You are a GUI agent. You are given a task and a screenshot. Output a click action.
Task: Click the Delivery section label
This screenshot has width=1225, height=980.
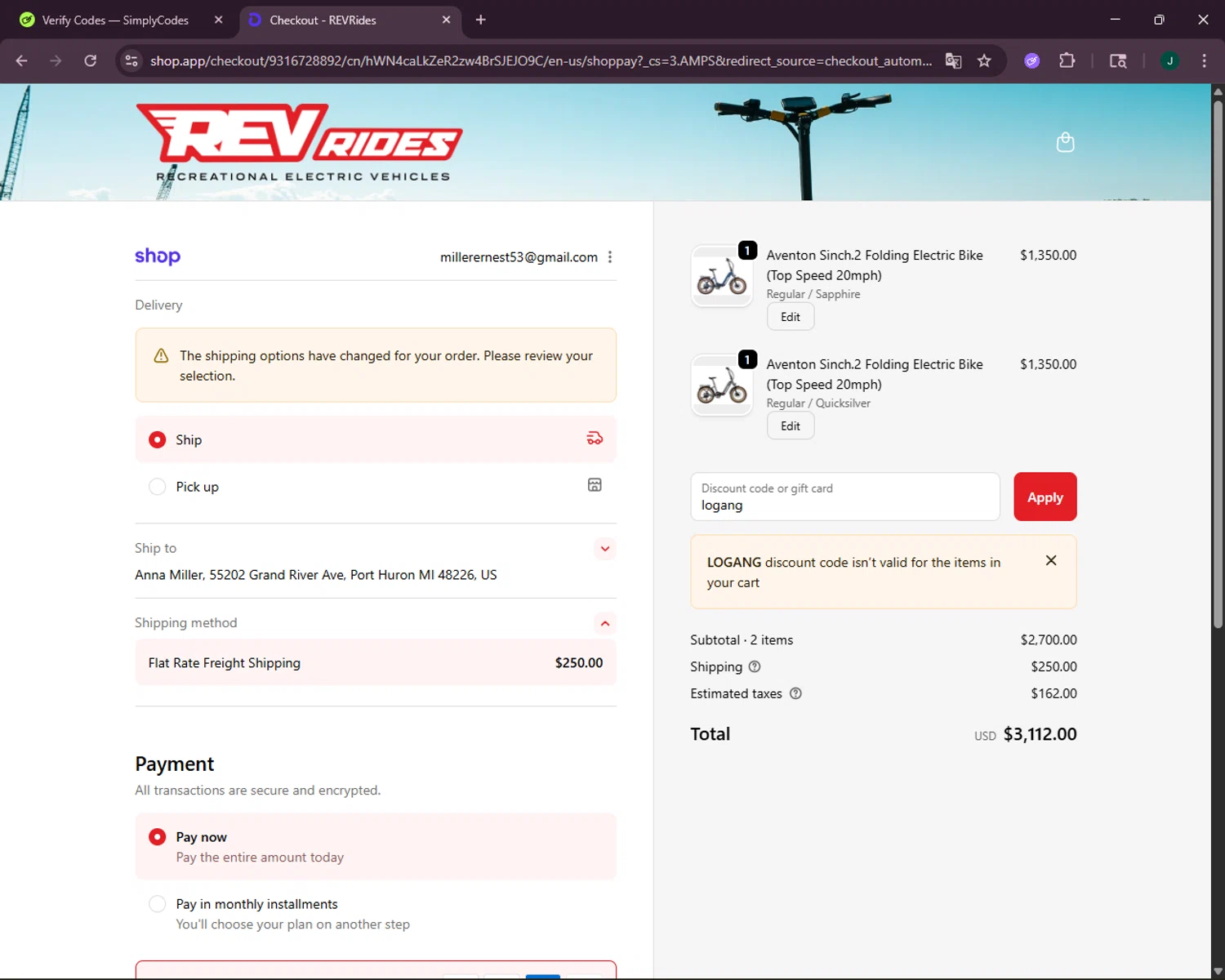tap(158, 305)
